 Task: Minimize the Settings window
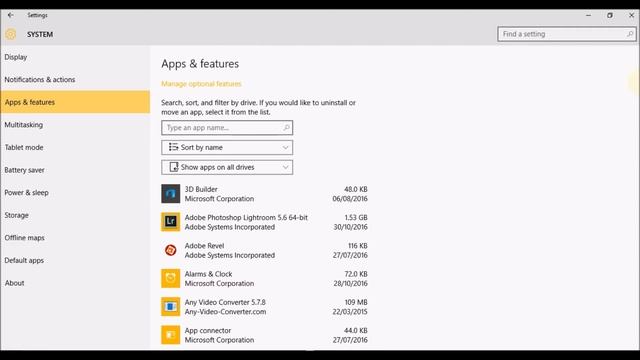coord(588,15)
